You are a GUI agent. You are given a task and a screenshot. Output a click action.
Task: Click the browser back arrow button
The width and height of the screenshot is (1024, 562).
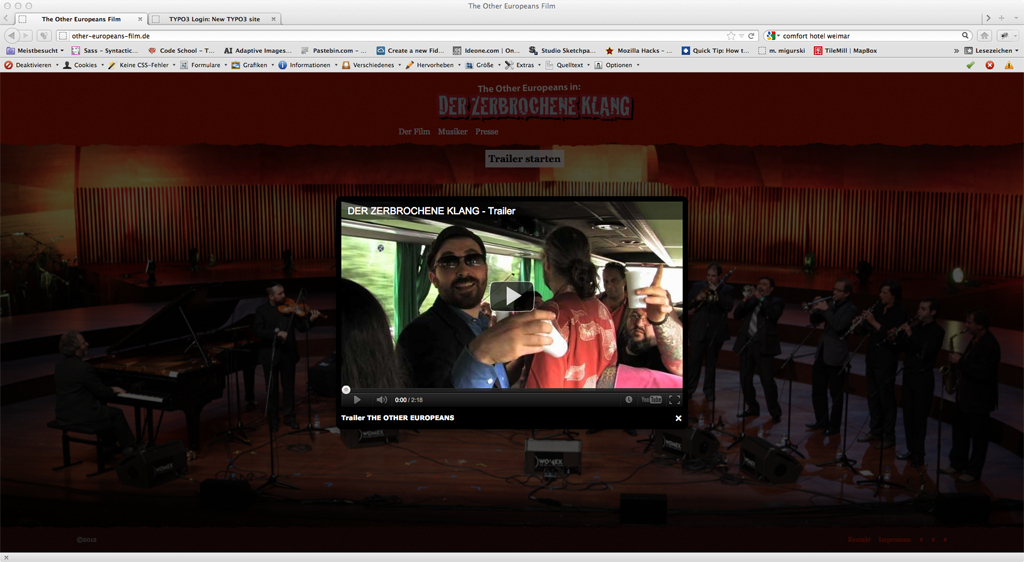coord(12,35)
